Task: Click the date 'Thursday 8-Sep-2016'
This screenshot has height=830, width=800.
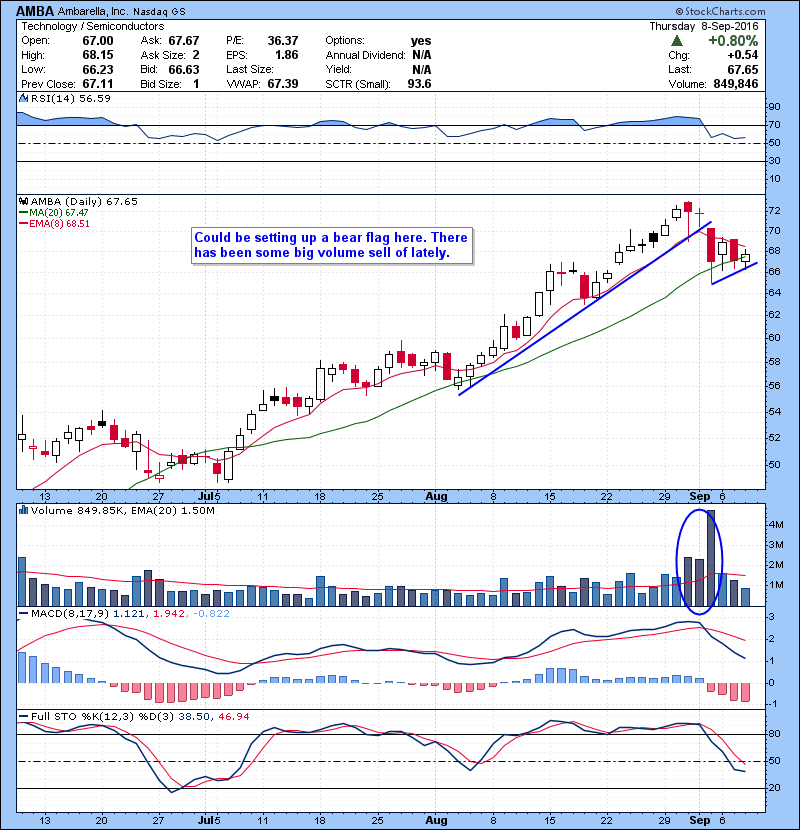Action: pos(704,26)
